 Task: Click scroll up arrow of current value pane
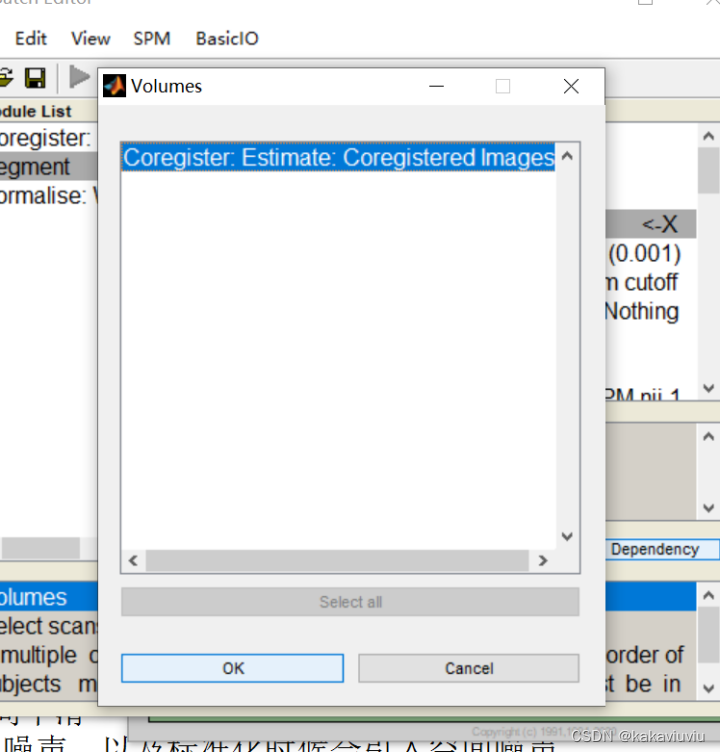[708, 436]
